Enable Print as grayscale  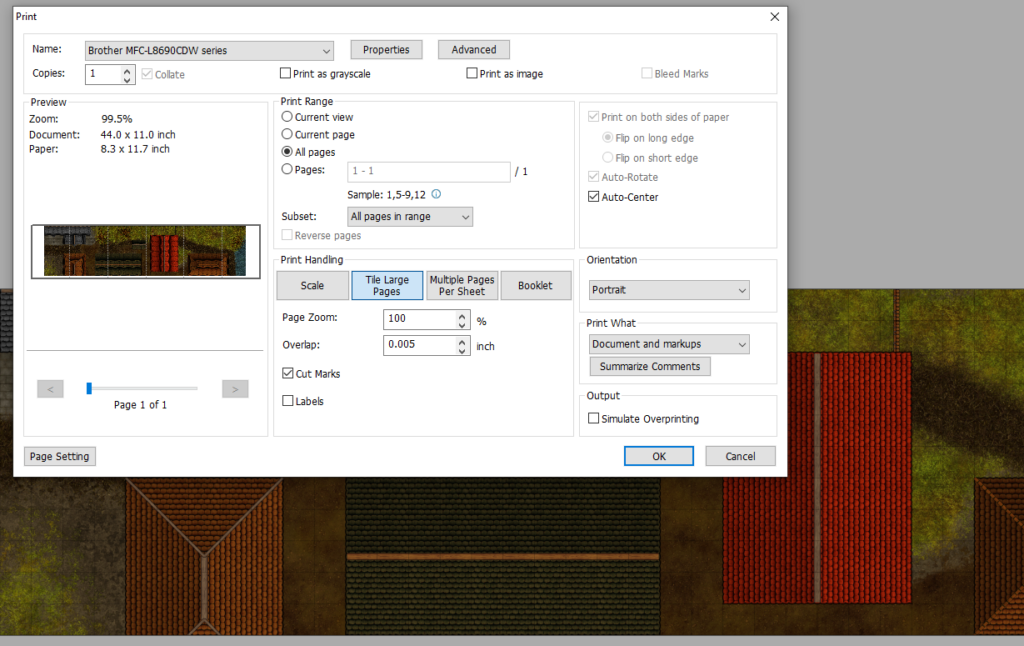286,73
